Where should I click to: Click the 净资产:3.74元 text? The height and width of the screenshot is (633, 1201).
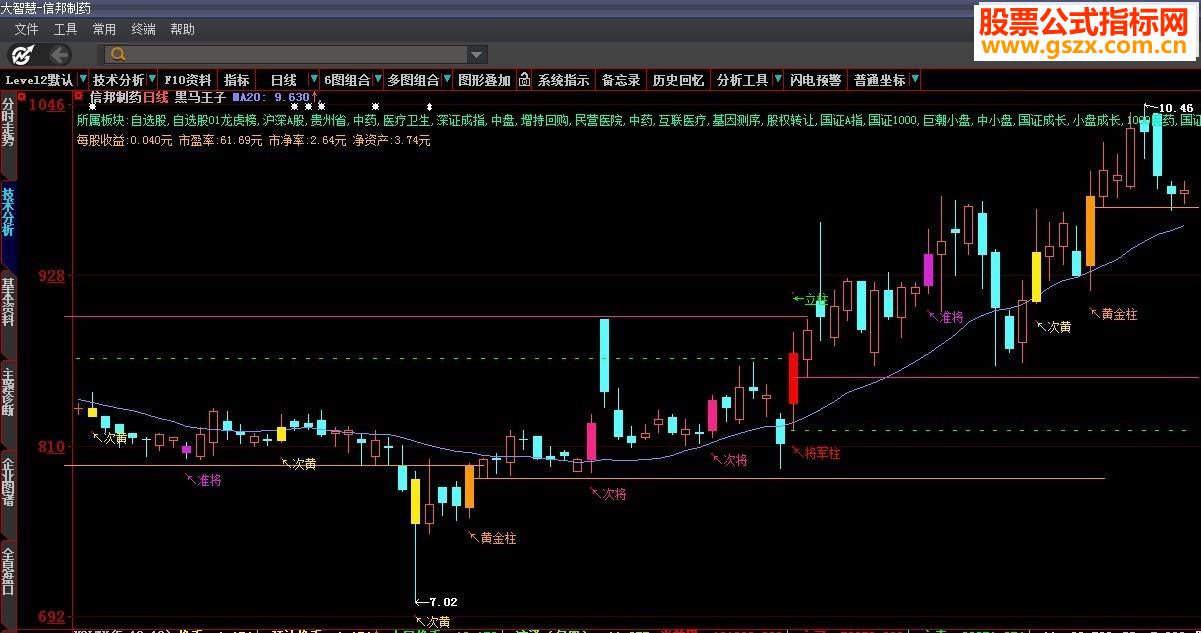click(391, 141)
